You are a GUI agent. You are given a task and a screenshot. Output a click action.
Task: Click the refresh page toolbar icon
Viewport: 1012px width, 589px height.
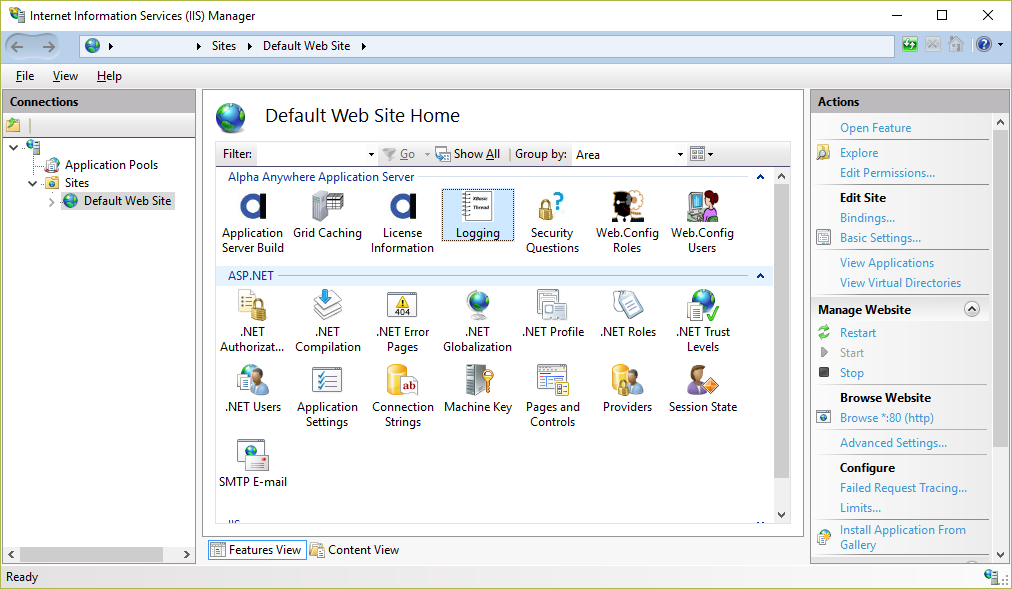click(909, 45)
